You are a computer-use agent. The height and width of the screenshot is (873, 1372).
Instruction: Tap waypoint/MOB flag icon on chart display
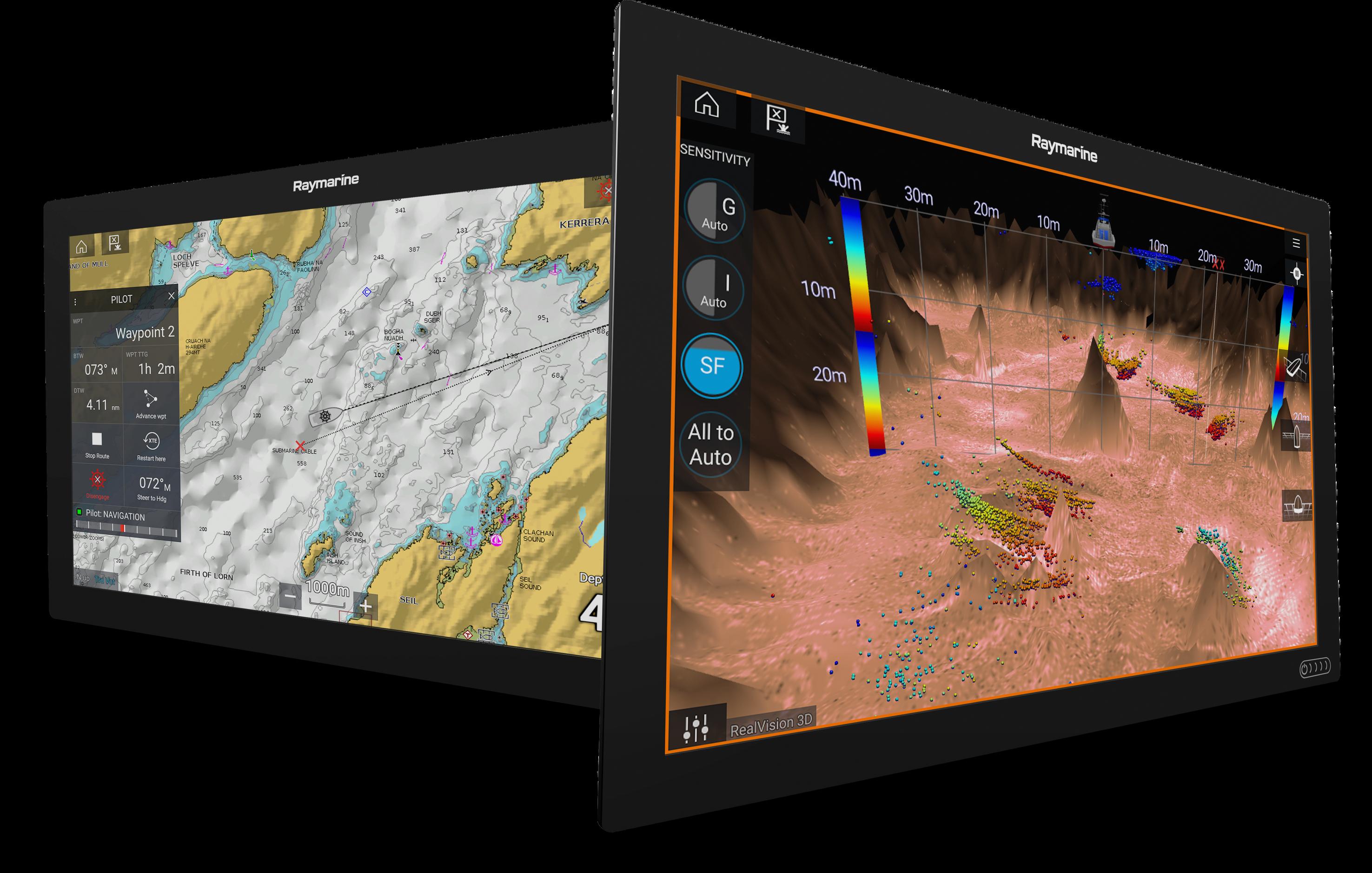point(115,243)
